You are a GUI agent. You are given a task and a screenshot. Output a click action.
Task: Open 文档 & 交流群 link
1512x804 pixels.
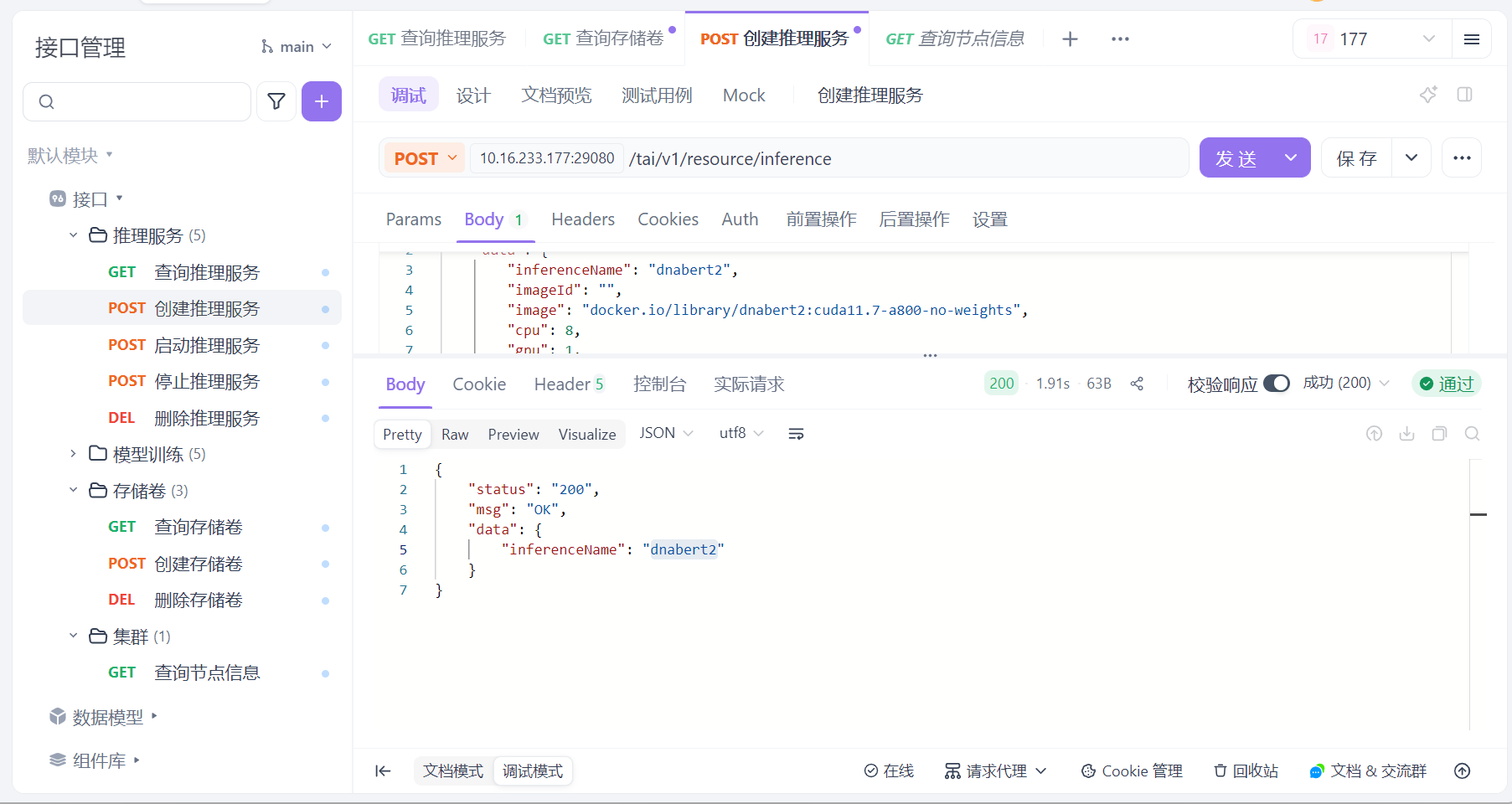(x=1368, y=771)
